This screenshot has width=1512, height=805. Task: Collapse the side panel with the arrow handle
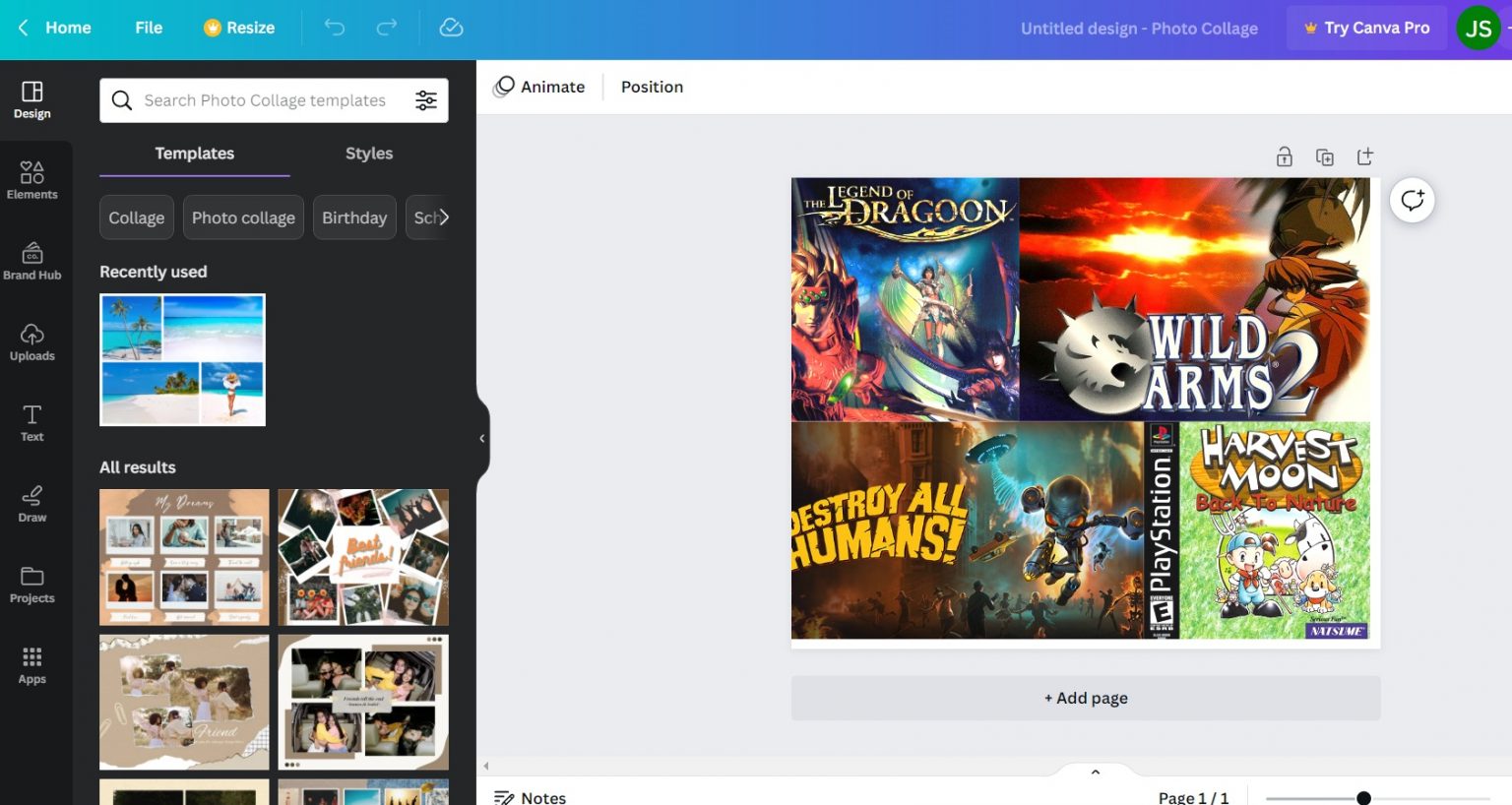tap(481, 438)
